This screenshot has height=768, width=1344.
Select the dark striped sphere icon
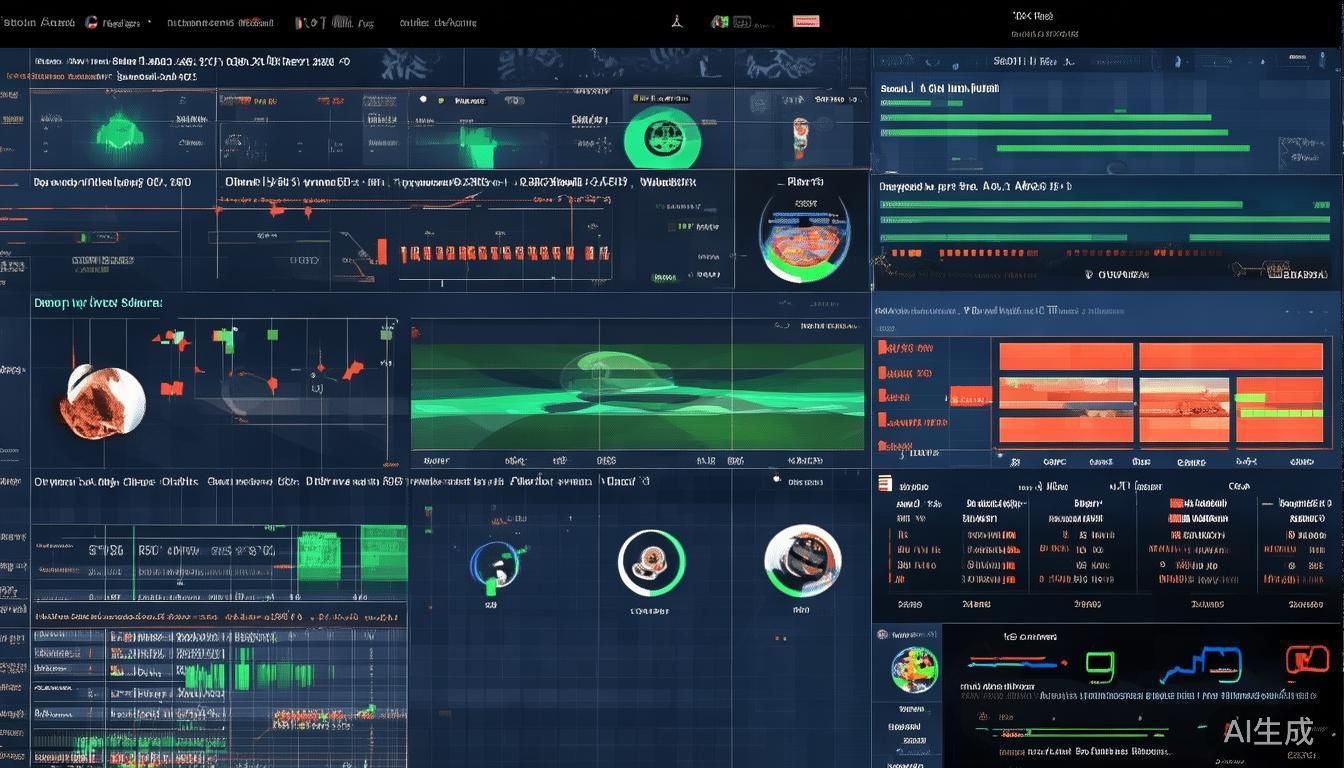coord(802,560)
